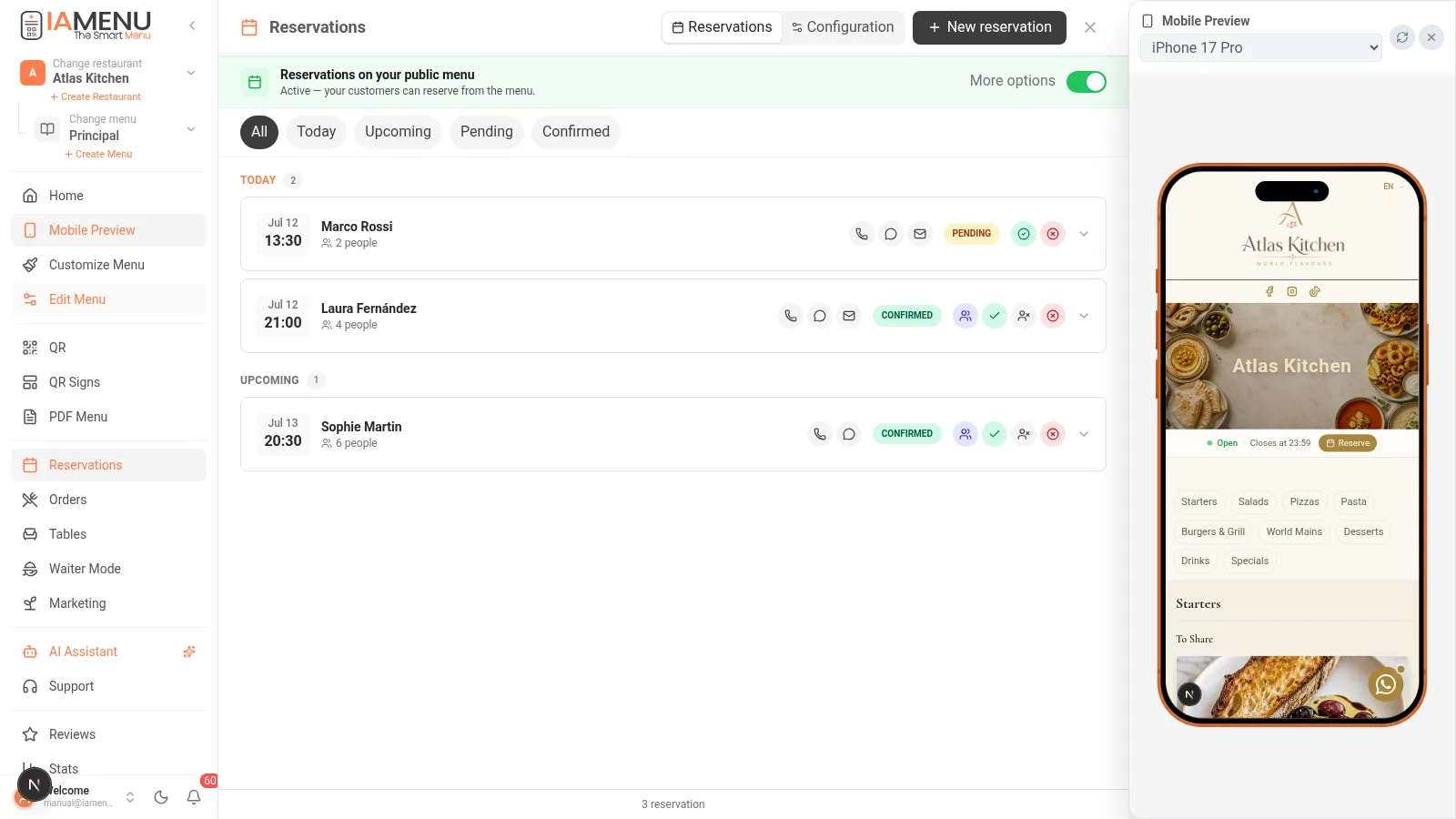
Task: Open QR Signs in sidebar
Action: coord(109,382)
